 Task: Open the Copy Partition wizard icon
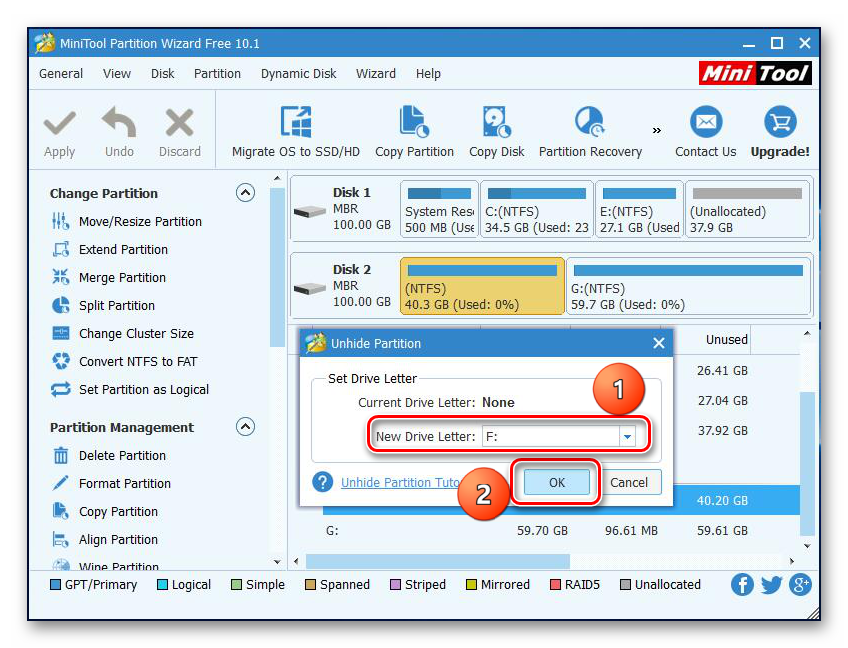(x=414, y=123)
